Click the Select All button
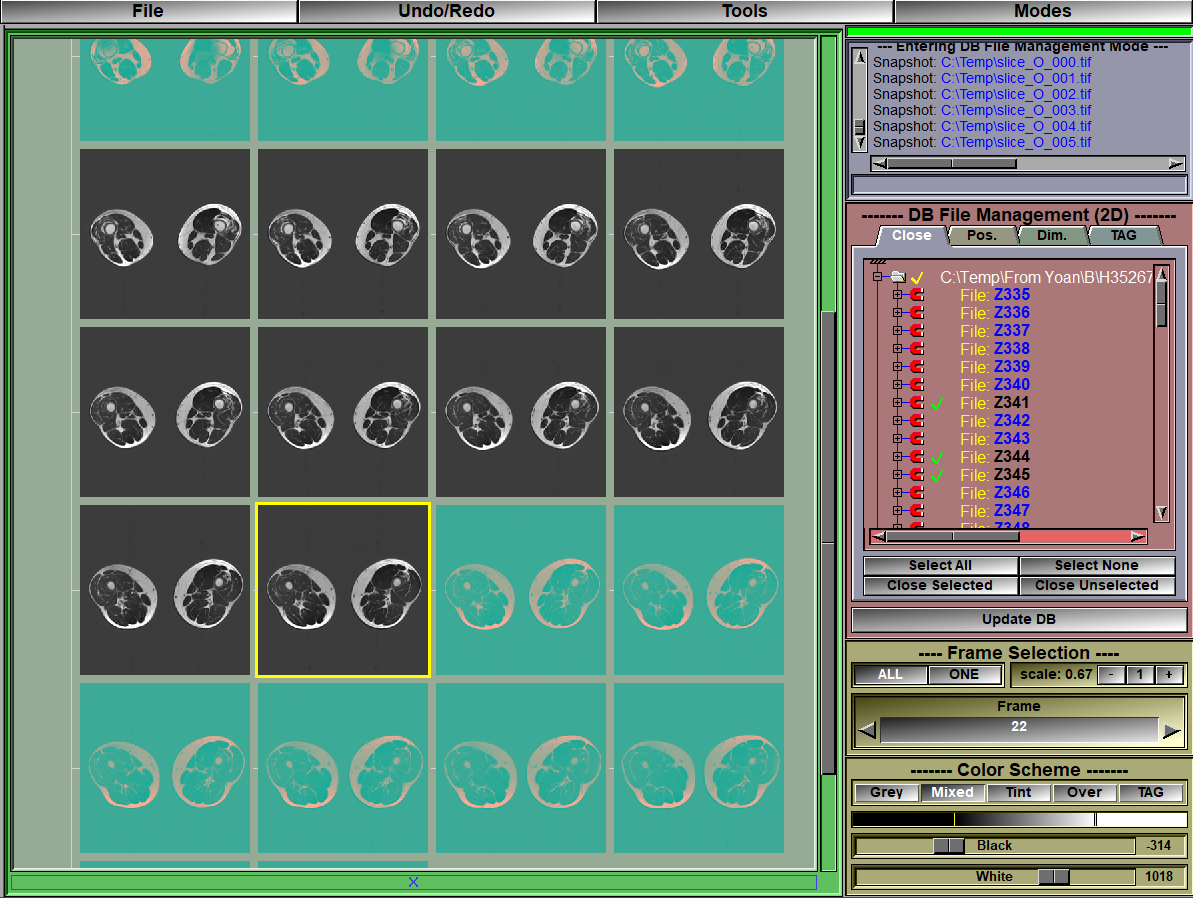 point(940,565)
